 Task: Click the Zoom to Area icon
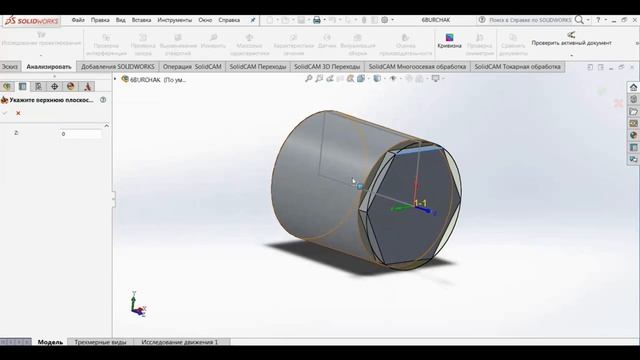(319, 78)
